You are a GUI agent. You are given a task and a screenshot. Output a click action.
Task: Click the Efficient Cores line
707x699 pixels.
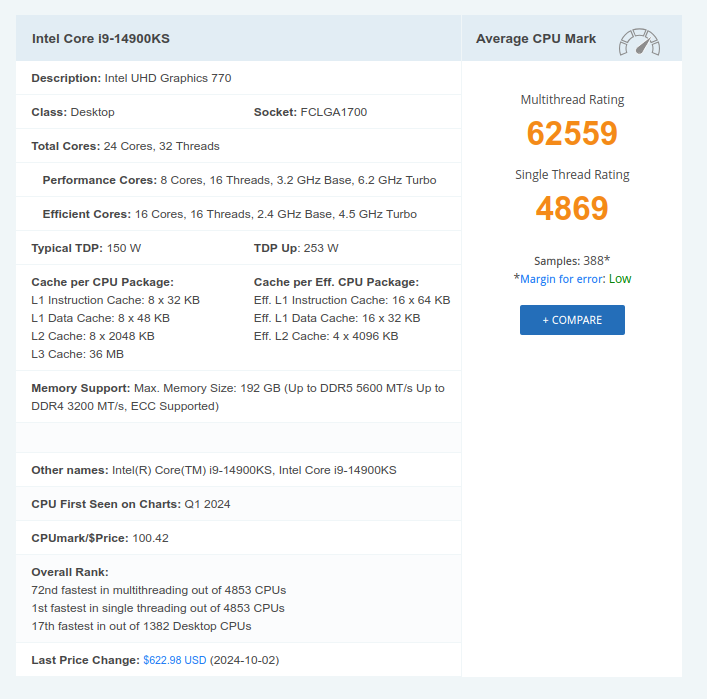pyautogui.click(x=230, y=214)
